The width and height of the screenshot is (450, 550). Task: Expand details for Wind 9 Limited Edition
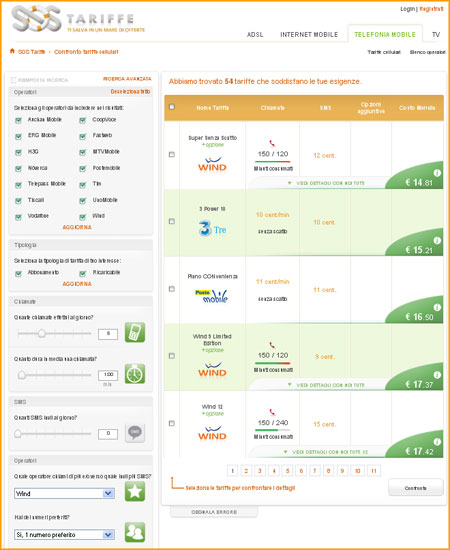[x=326, y=385]
